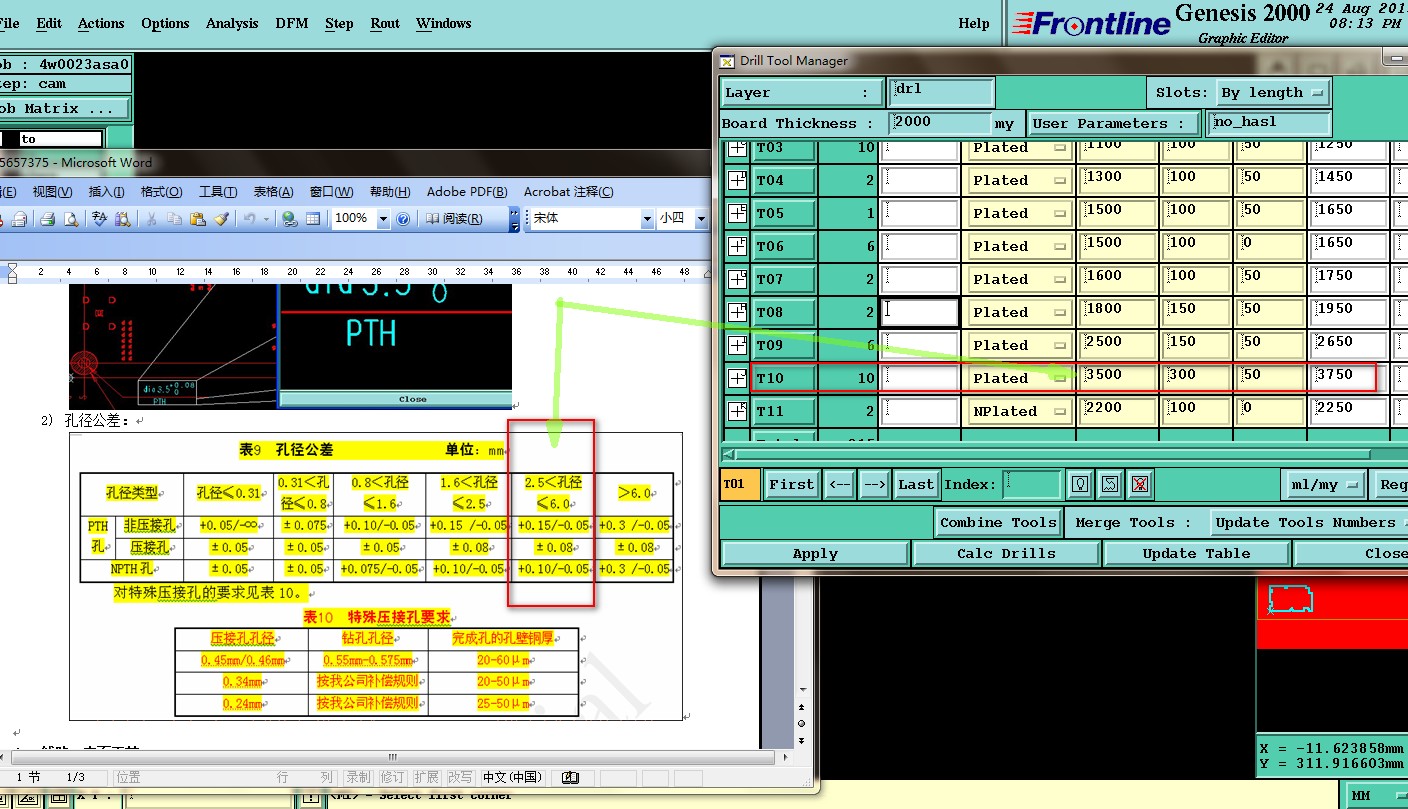The width and height of the screenshot is (1408, 809).
Task: Open 表格(A) menu in Word
Action: 273,192
